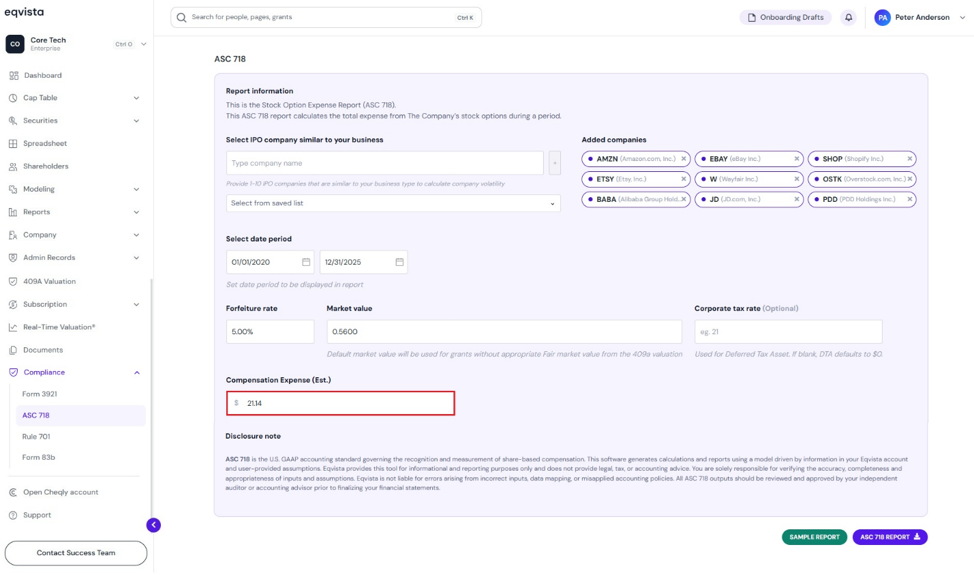Expand the Admin Records menu chevron
The height and width of the screenshot is (575, 974).
pyautogui.click(x=136, y=258)
